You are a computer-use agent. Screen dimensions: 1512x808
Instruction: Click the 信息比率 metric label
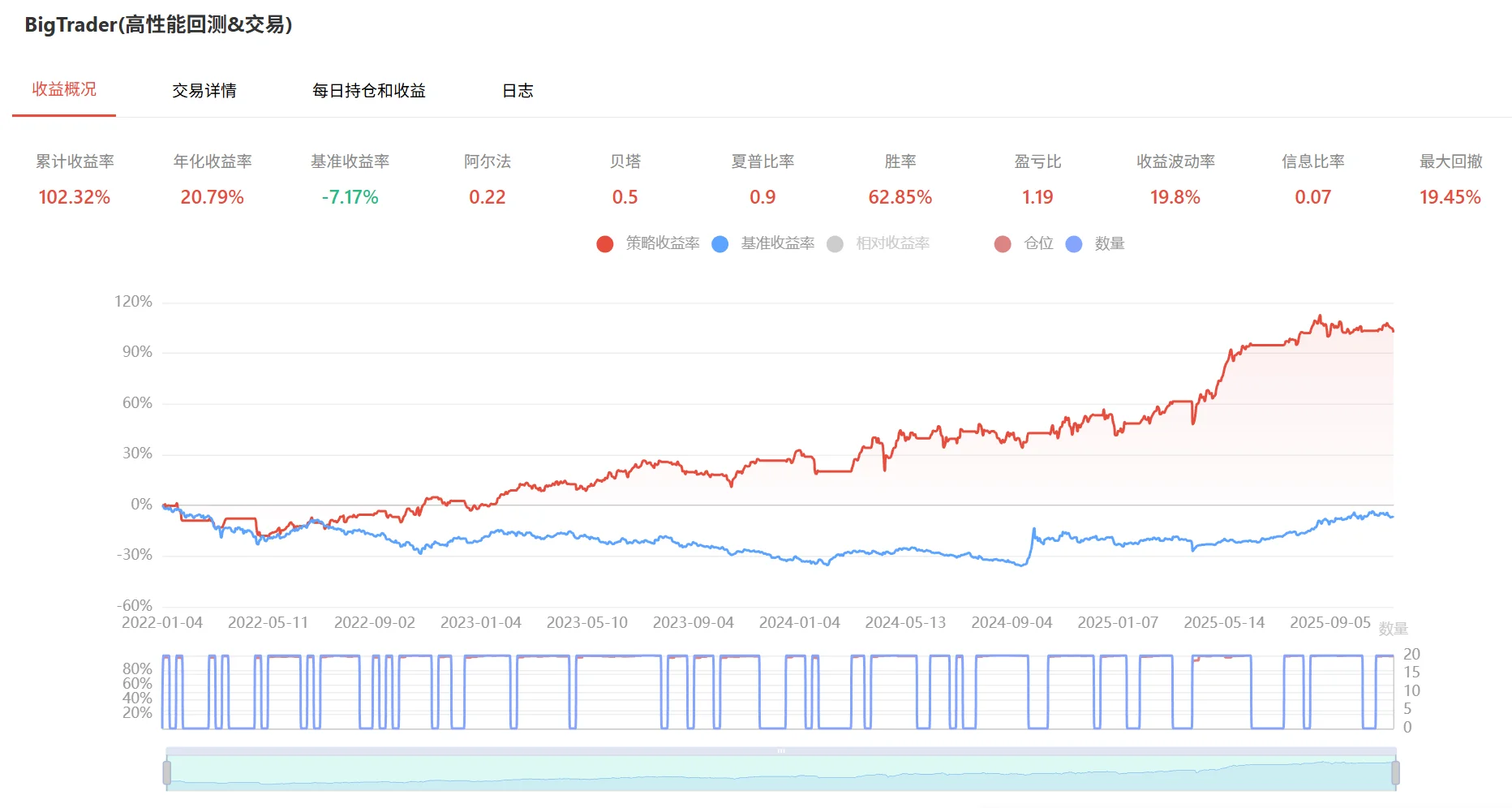point(1313,161)
